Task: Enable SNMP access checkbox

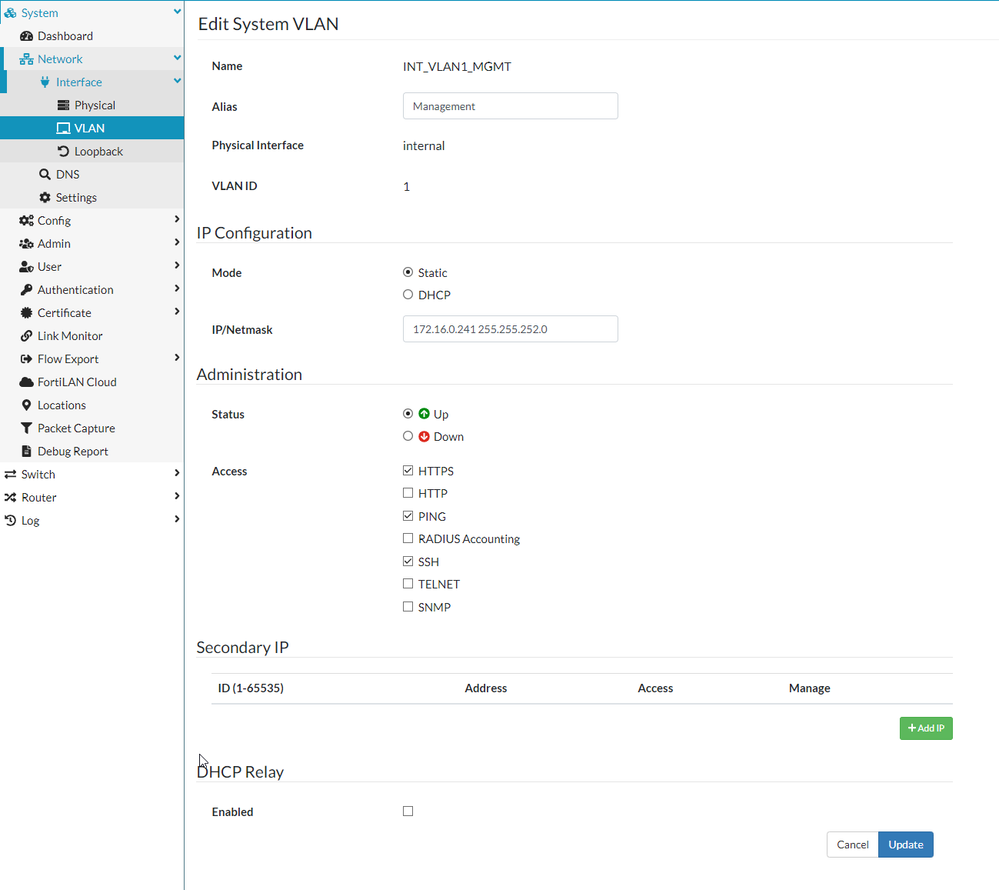Action: (408, 606)
